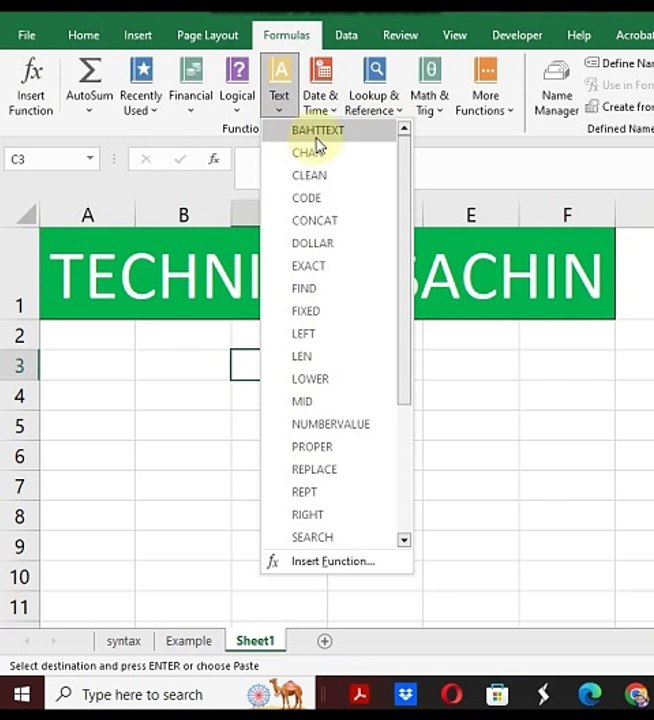
Task: Collapse the Text functions button
Action: click(279, 85)
